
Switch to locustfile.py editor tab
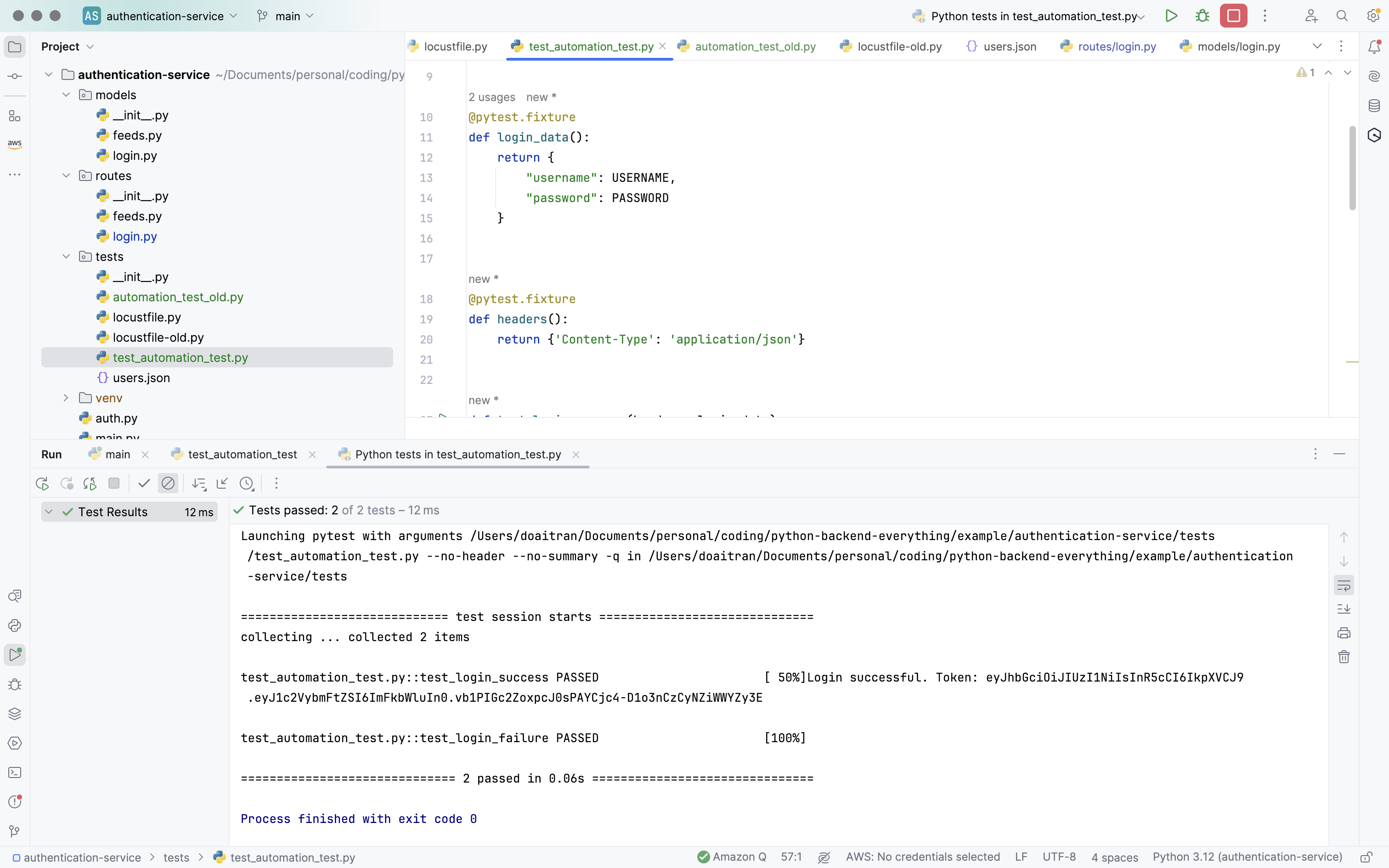click(448, 46)
